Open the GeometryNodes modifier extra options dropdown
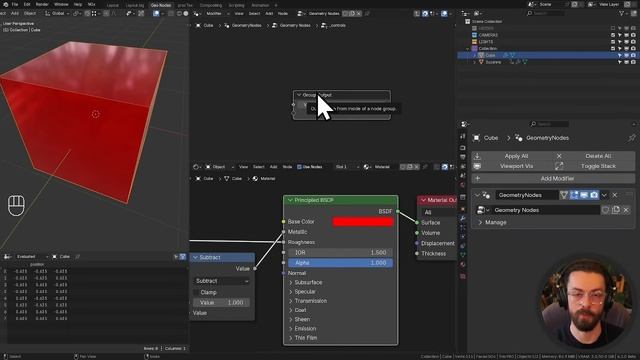 pos(604,195)
